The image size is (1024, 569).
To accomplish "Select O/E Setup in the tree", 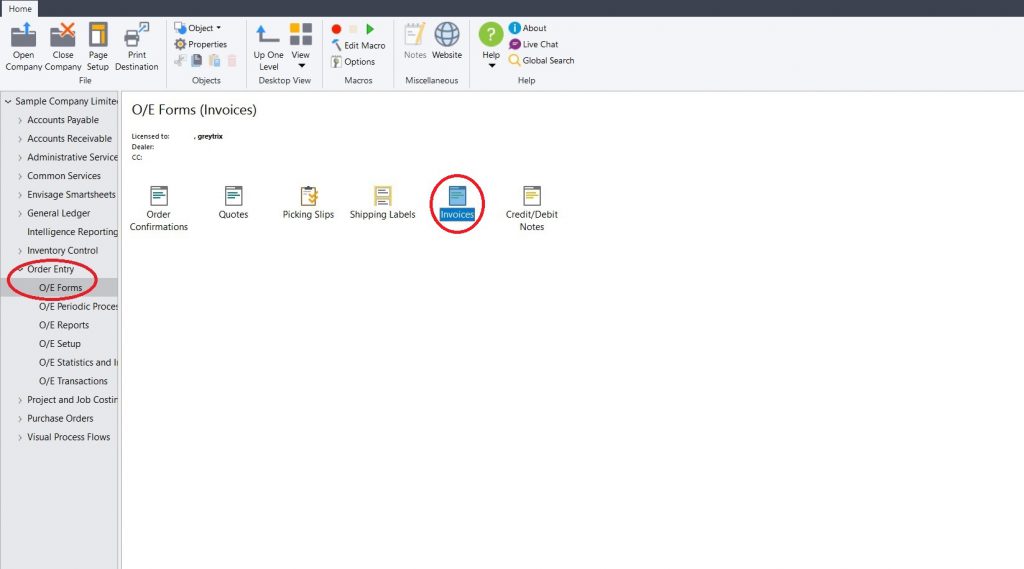I will pos(59,344).
